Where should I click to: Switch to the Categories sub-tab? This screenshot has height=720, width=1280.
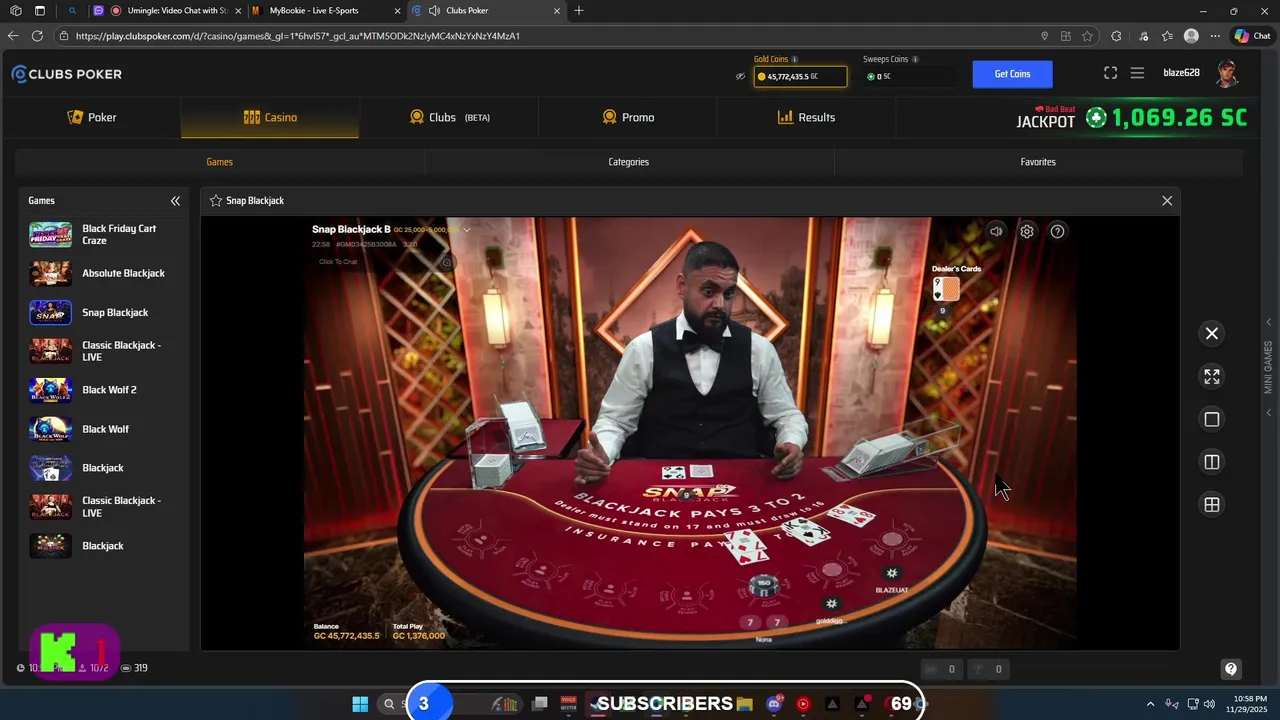(629, 162)
